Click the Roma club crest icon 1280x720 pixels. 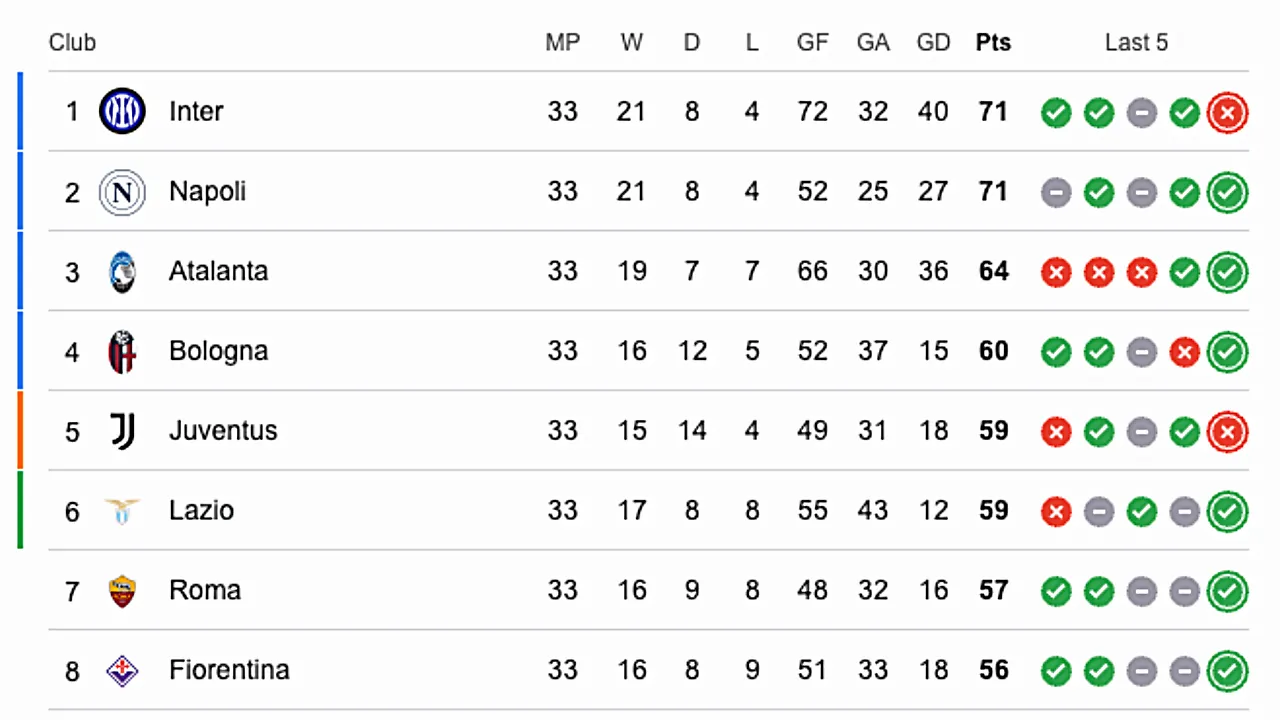122,591
